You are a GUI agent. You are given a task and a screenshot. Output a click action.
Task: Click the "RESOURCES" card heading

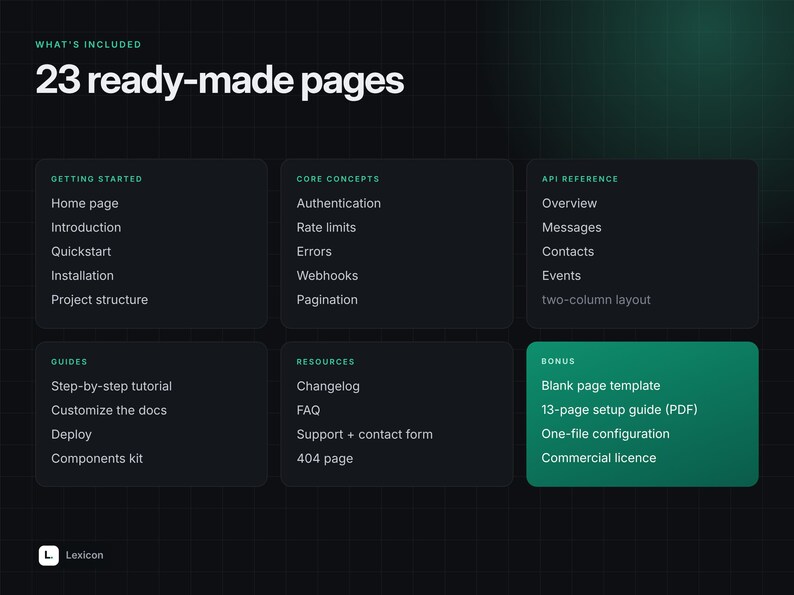pyautogui.click(x=326, y=362)
